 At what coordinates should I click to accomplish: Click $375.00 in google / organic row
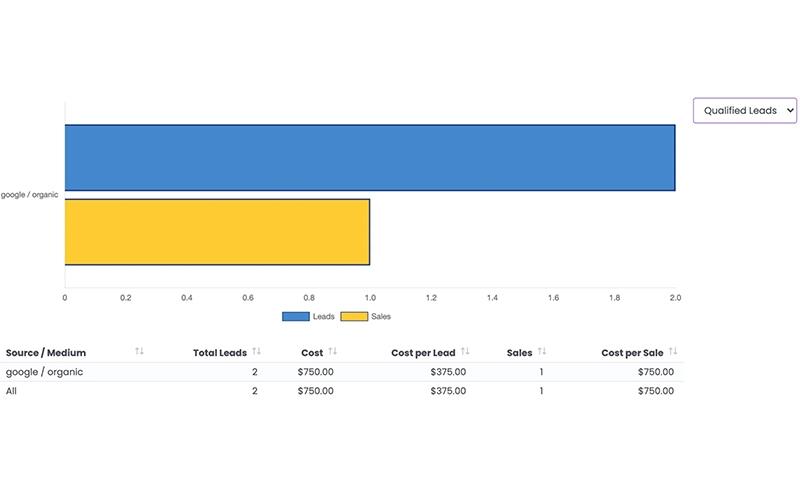point(448,372)
